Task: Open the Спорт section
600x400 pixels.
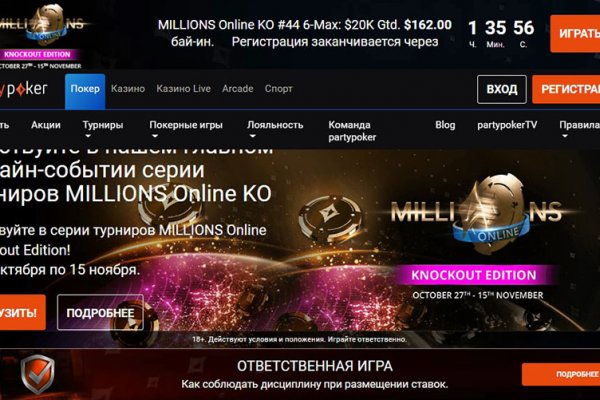Action: pos(279,89)
